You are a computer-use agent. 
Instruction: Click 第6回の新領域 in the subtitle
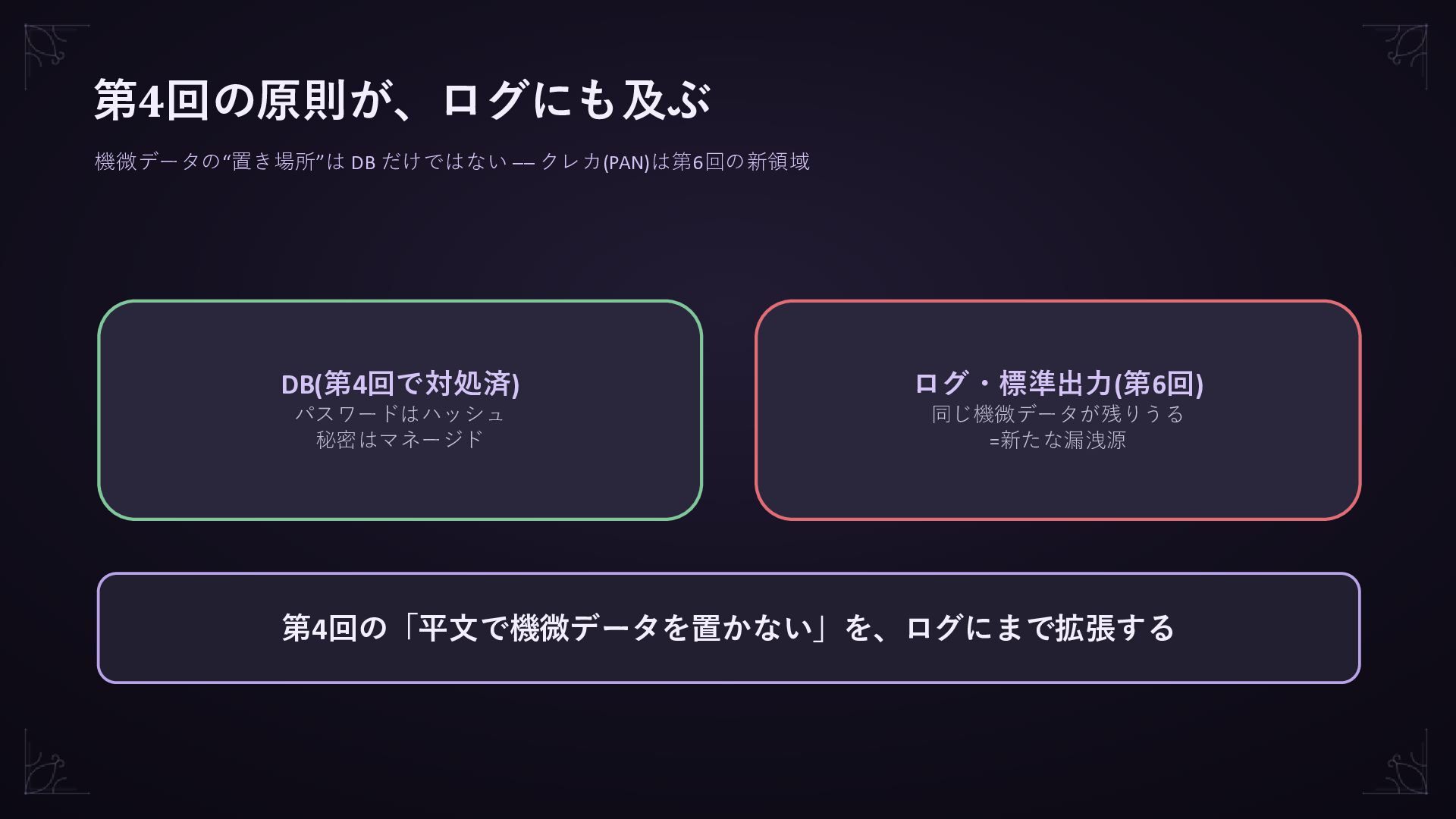(x=741, y=162)
